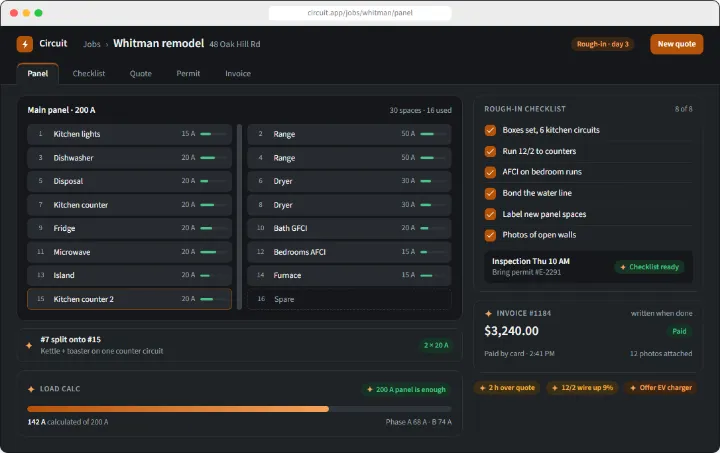This screenshot has width=720, height=453.
Task: Click the Paid by card · 2:41 PM text
Action: tap(519, 354)
